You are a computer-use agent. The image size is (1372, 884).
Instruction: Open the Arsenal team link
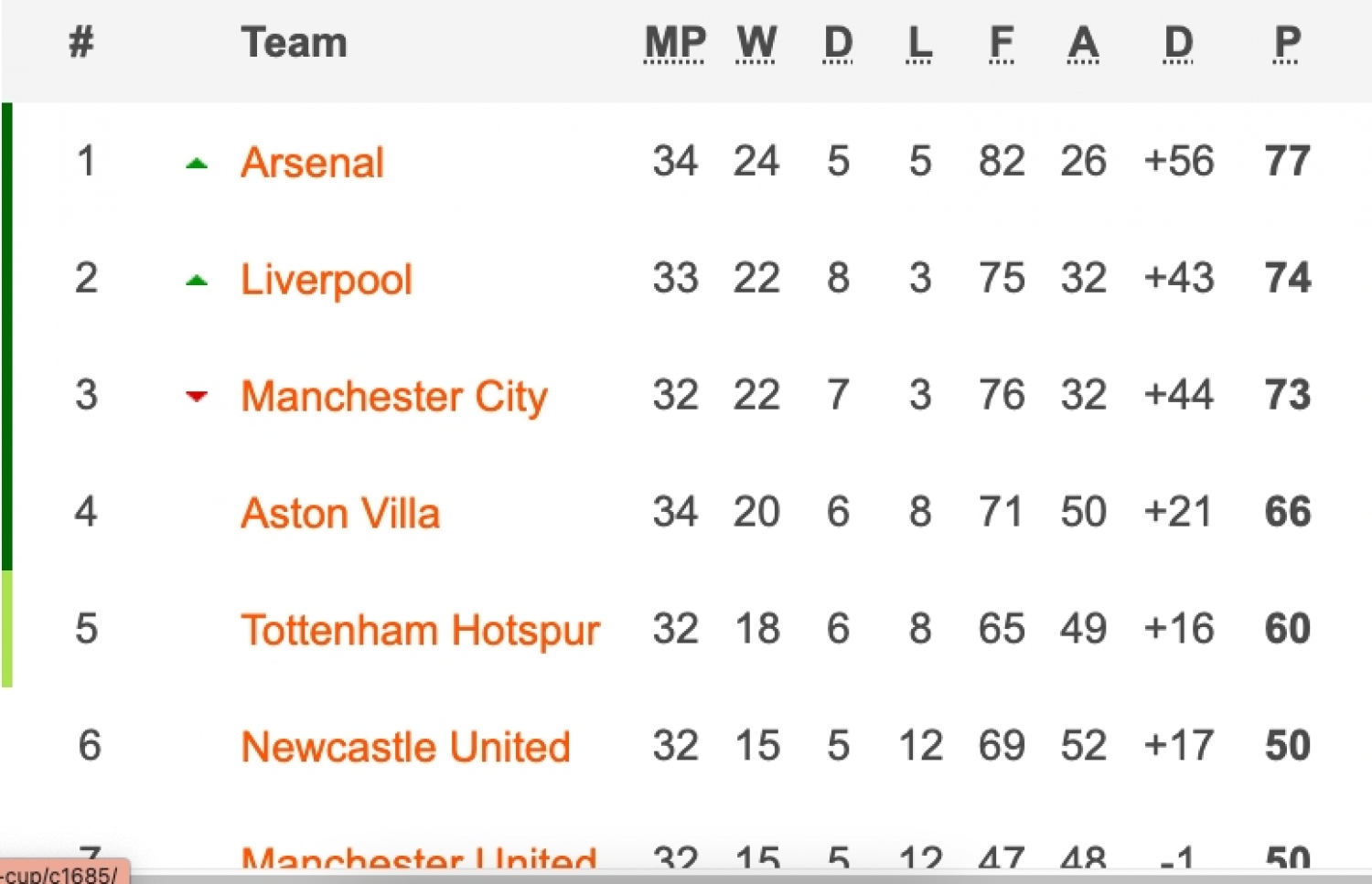312,163
